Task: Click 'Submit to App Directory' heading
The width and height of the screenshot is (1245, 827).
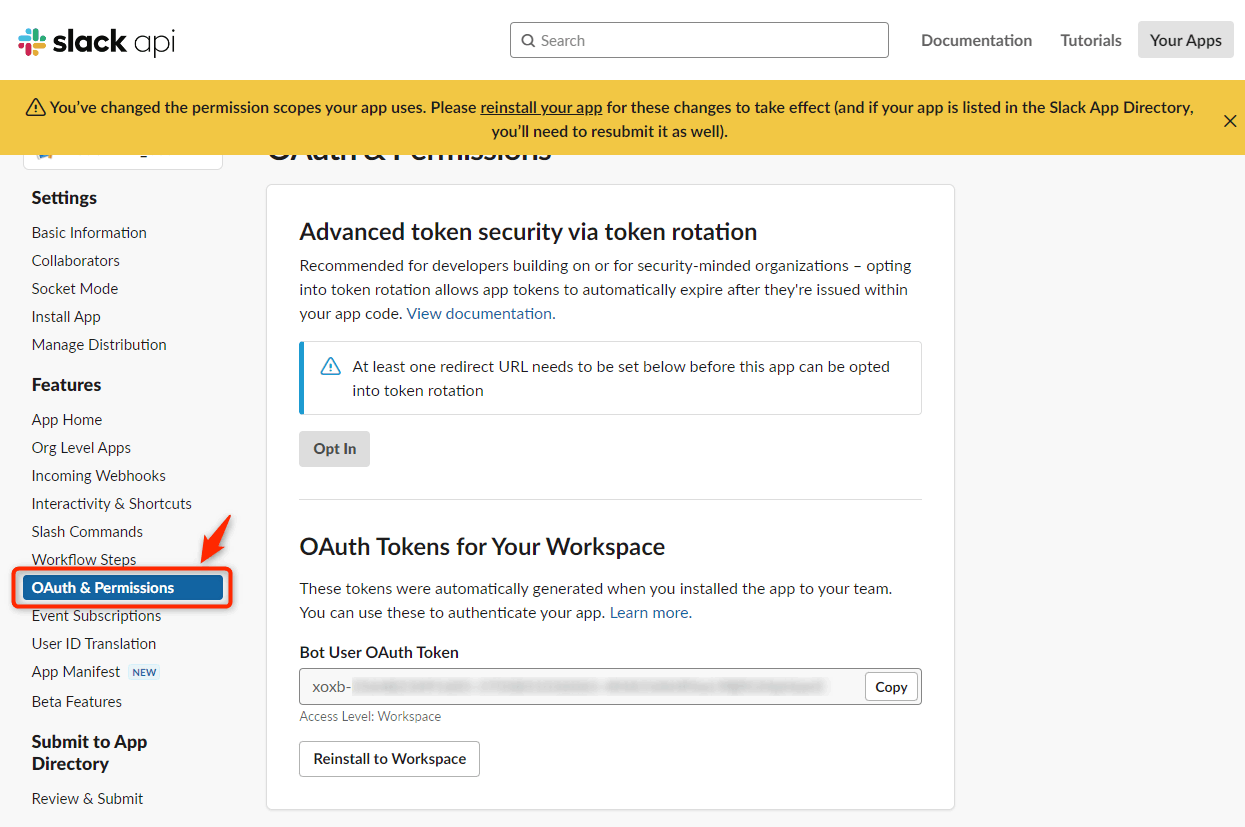Action: (90, 752)
